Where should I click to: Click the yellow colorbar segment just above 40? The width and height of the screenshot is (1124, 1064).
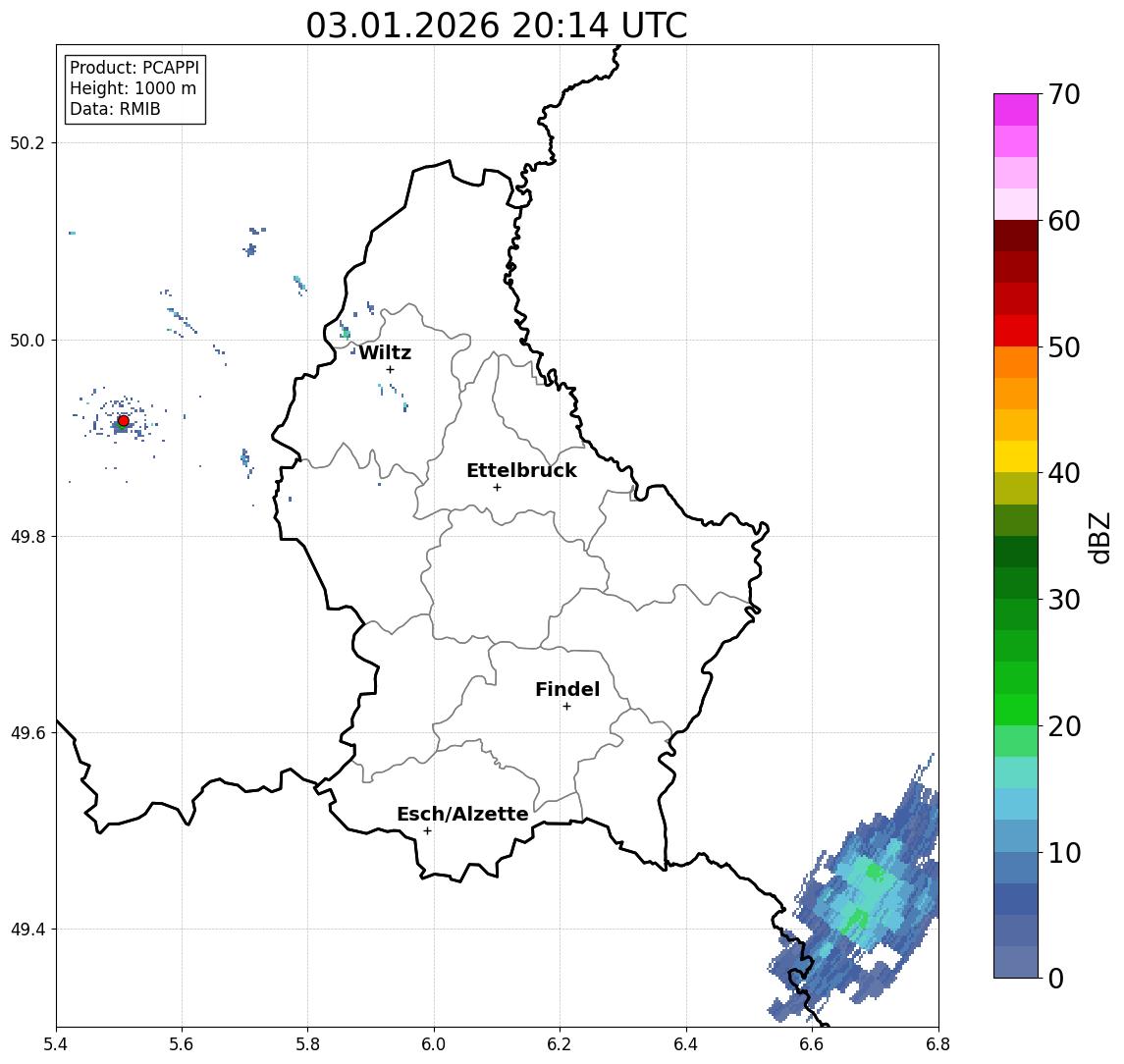click(x=1016, y=456)
